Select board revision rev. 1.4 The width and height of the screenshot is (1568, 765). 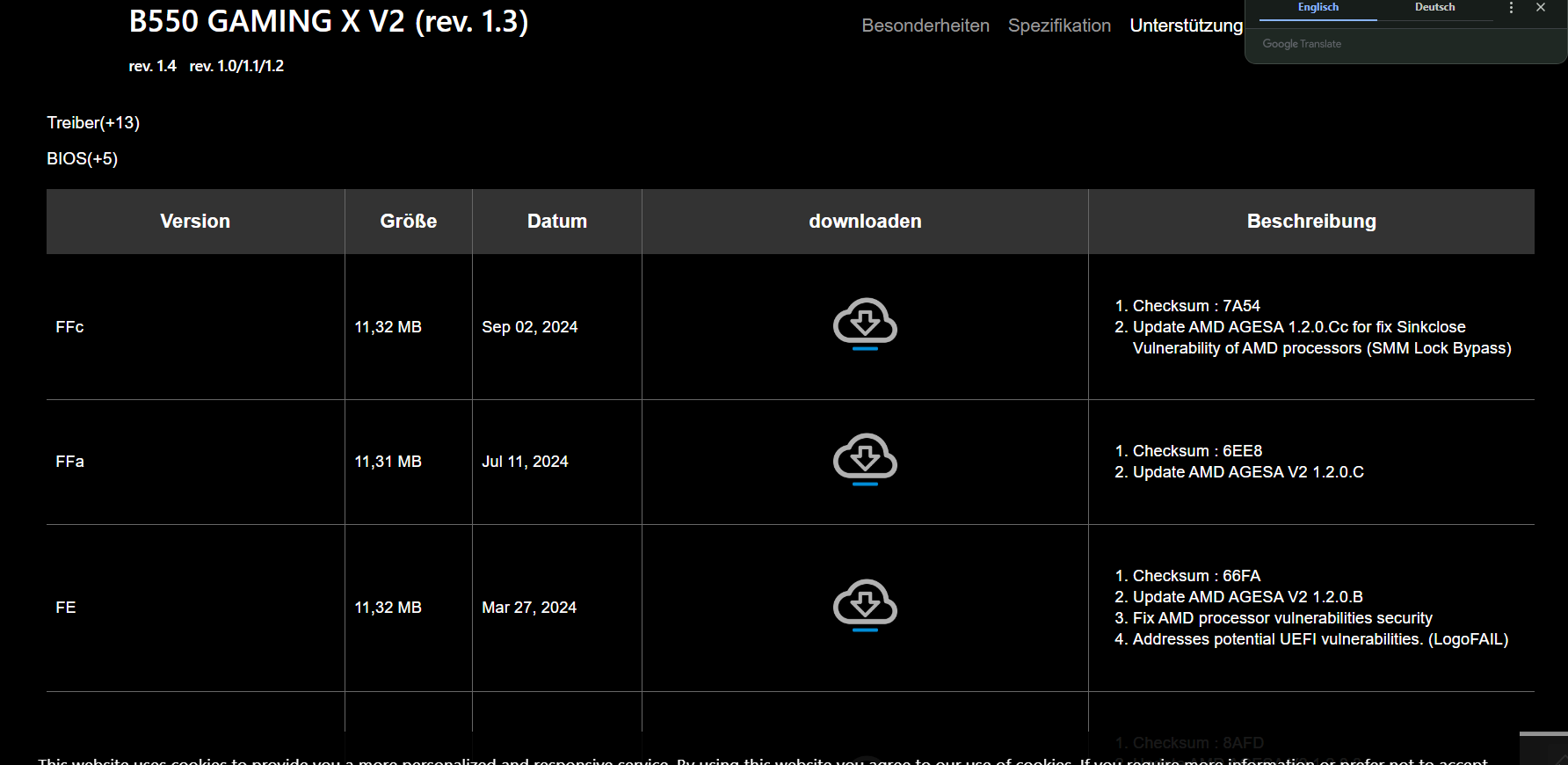[x=152, y=66]
